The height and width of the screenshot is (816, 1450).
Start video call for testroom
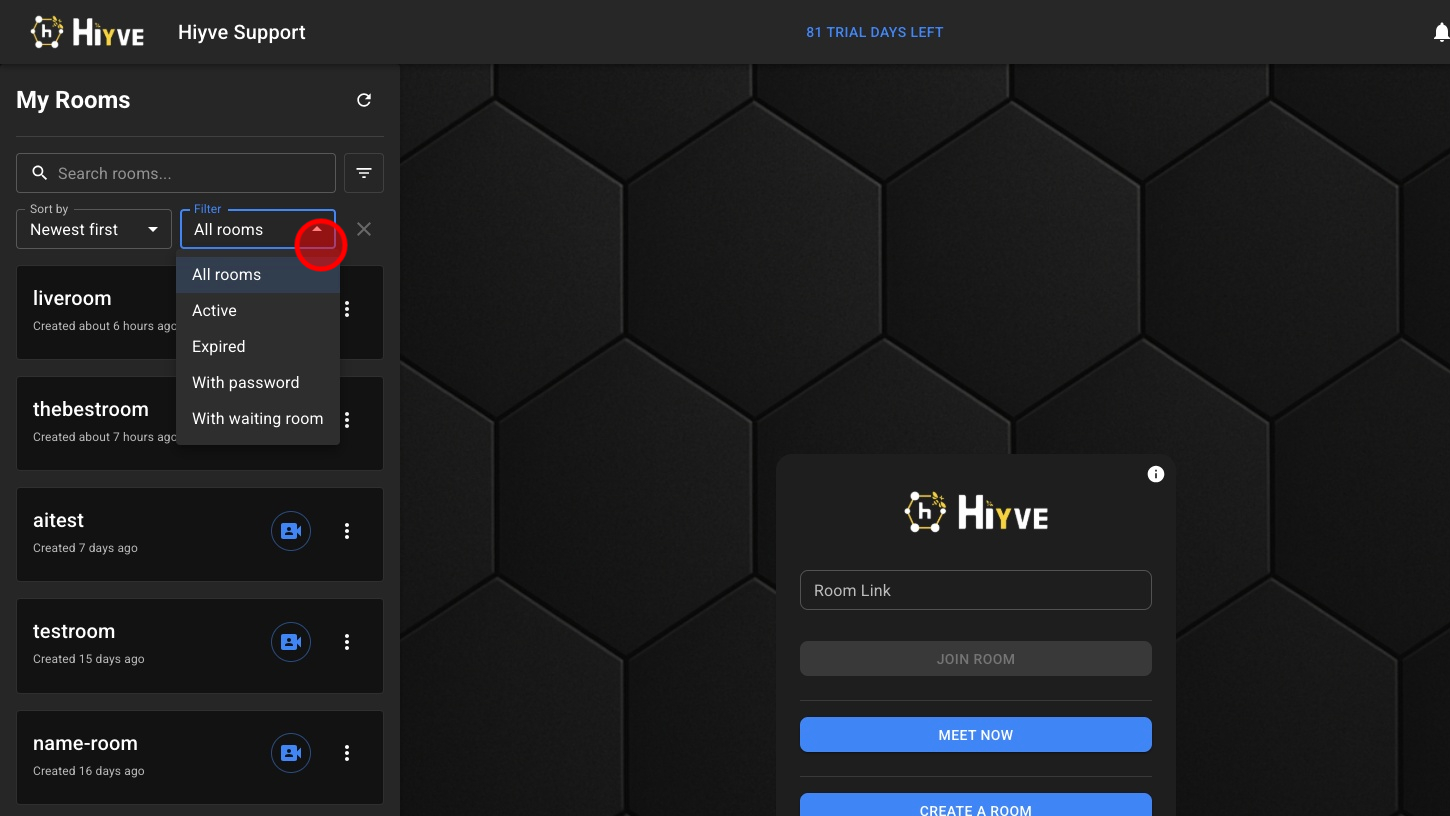(291, 642)
